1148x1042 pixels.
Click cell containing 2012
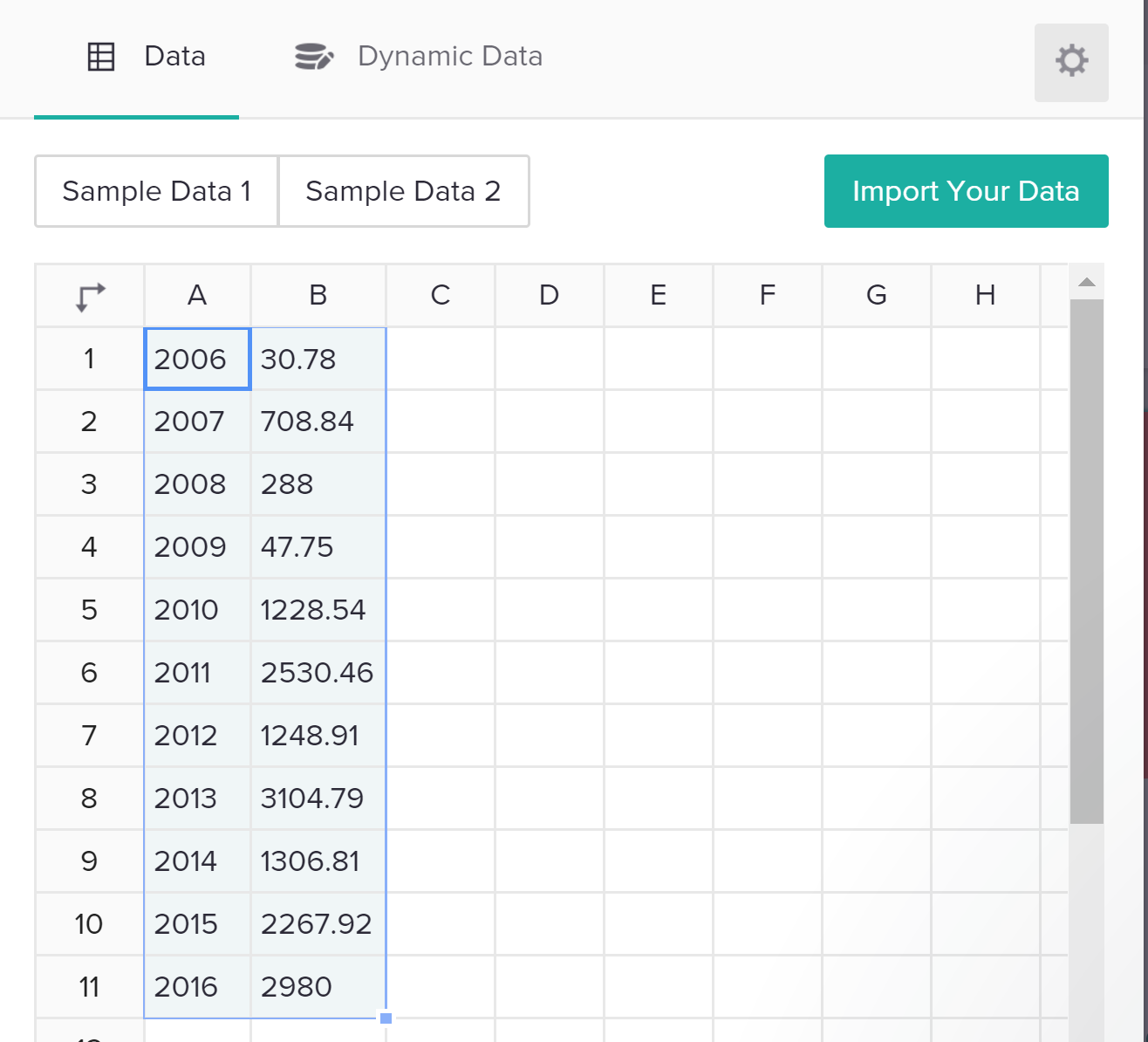(x=197, y=736)
